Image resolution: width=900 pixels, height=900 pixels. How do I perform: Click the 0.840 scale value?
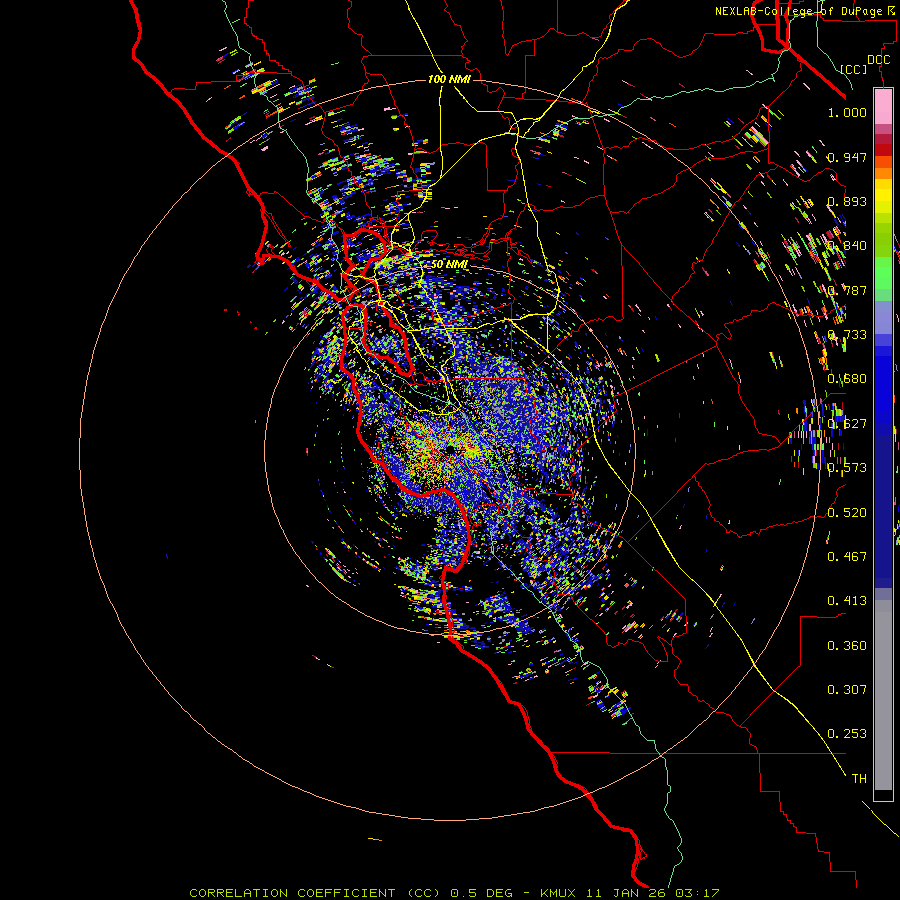(847, 246)
